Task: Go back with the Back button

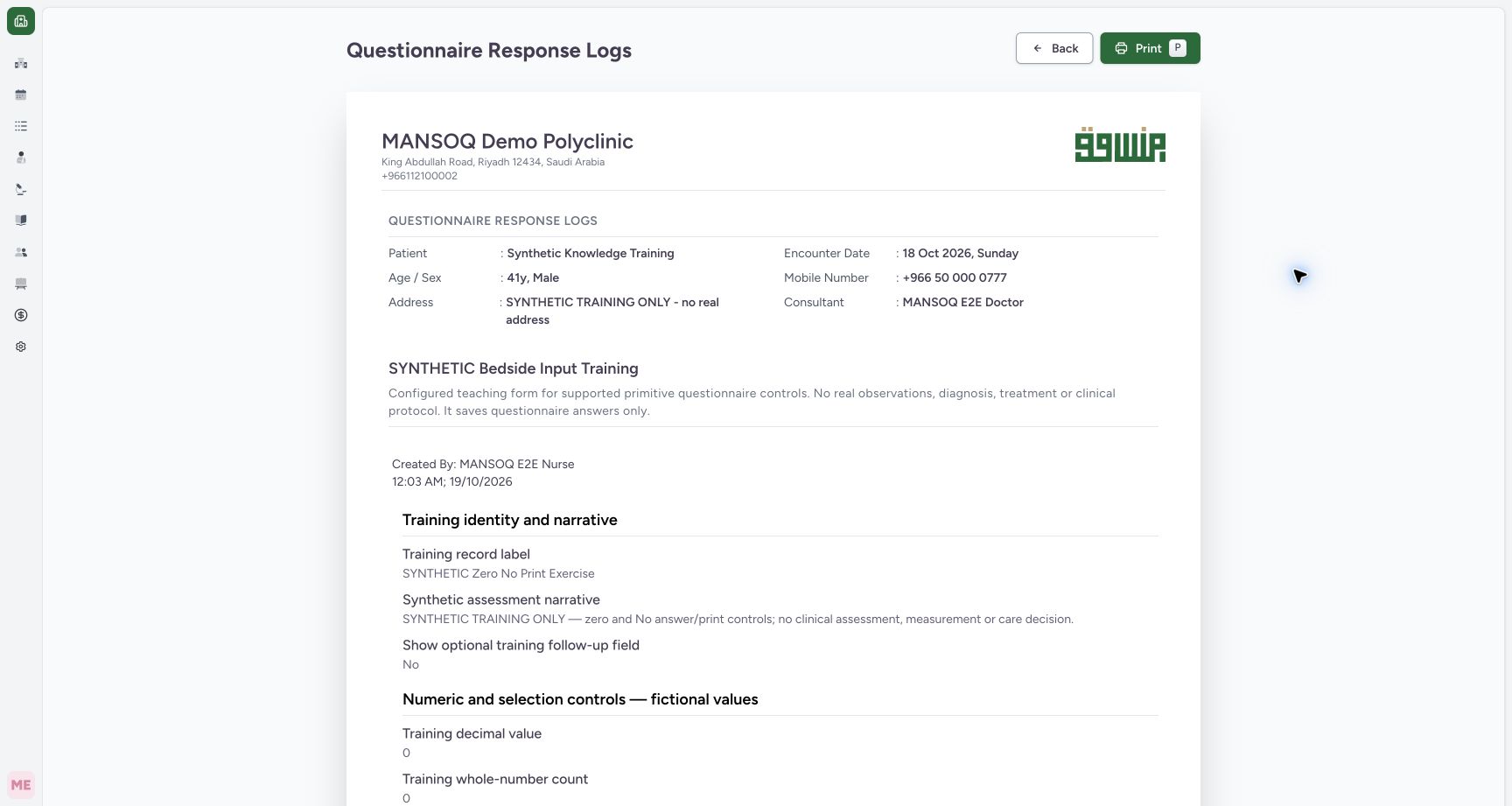Action: (x=1054, y=48)
